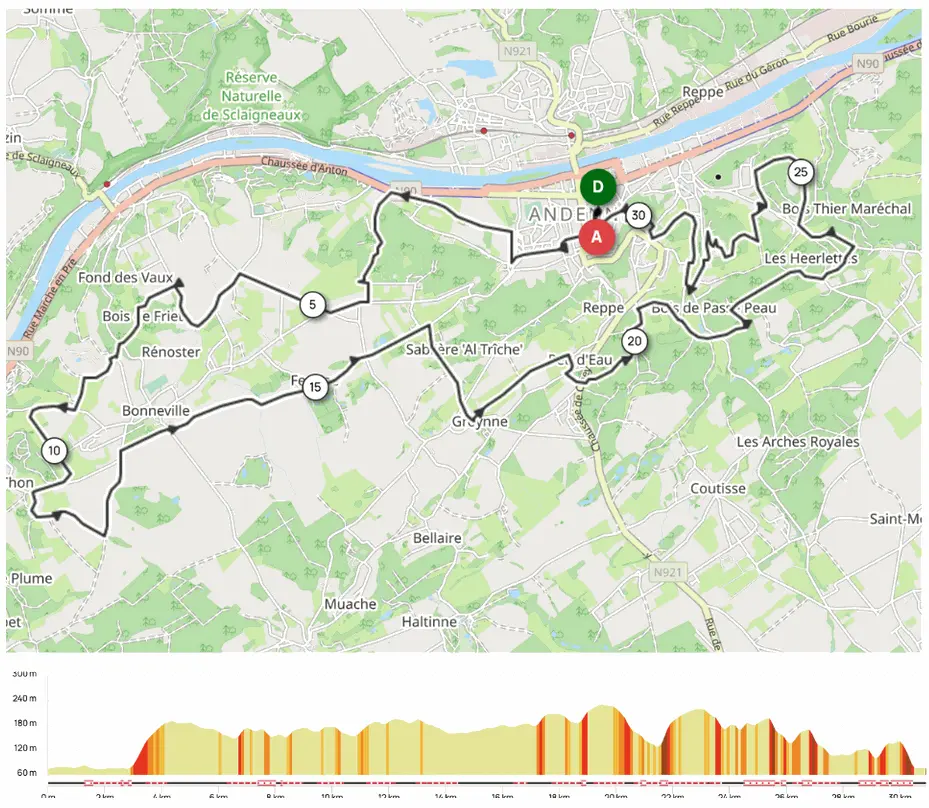Click the Bonneville place label
This screenshot has width=929, height=808.
coord(156,411)
